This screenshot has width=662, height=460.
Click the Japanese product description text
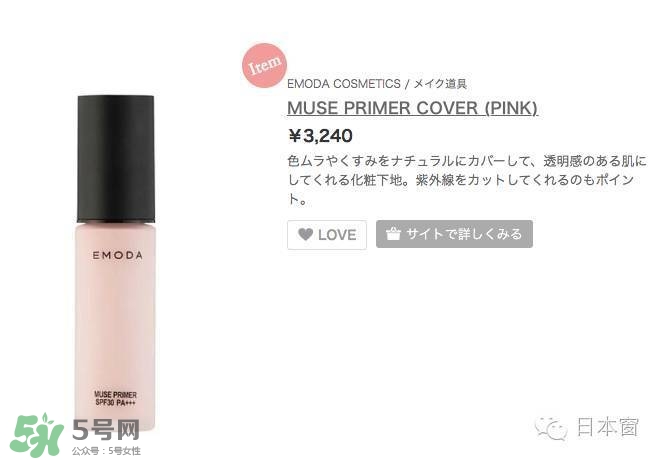coord(467,180)
